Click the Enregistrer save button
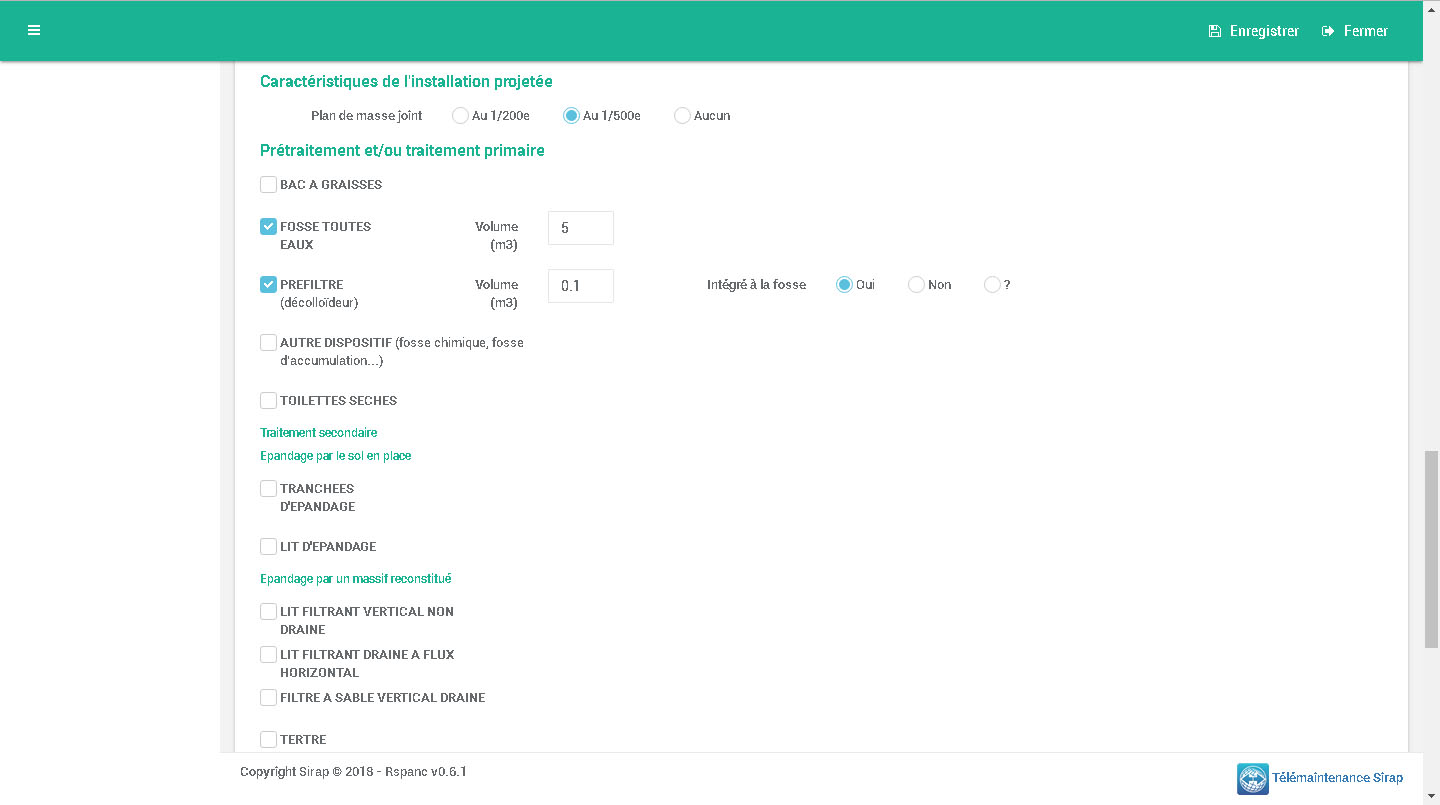This screenshot has height=805, width=1440. coord(1254,31)
